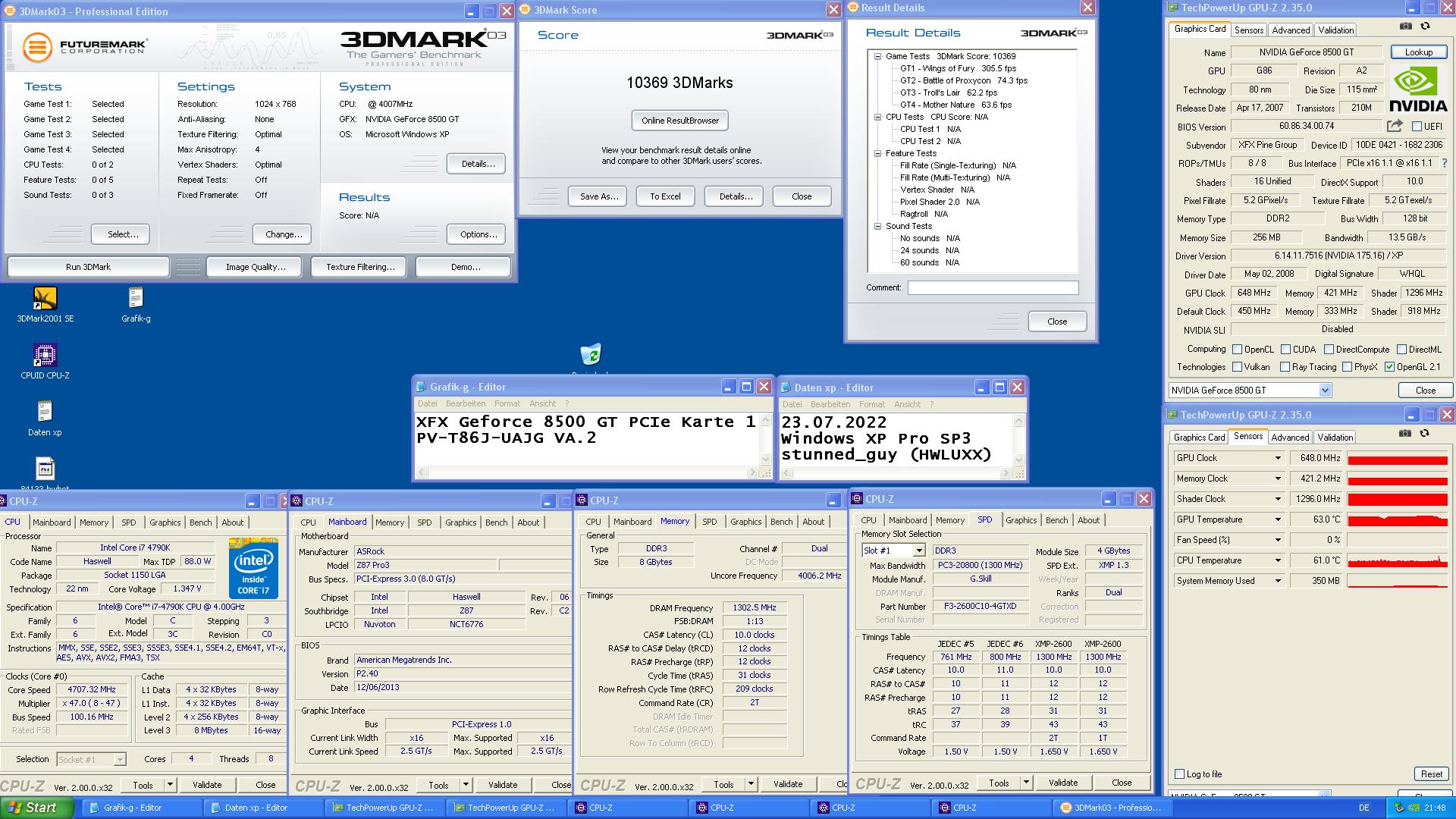This screenshot has width=1456, height=819.
Task: Click Texture Filtering... button in 3DMark03
Action: click(360, 267)
